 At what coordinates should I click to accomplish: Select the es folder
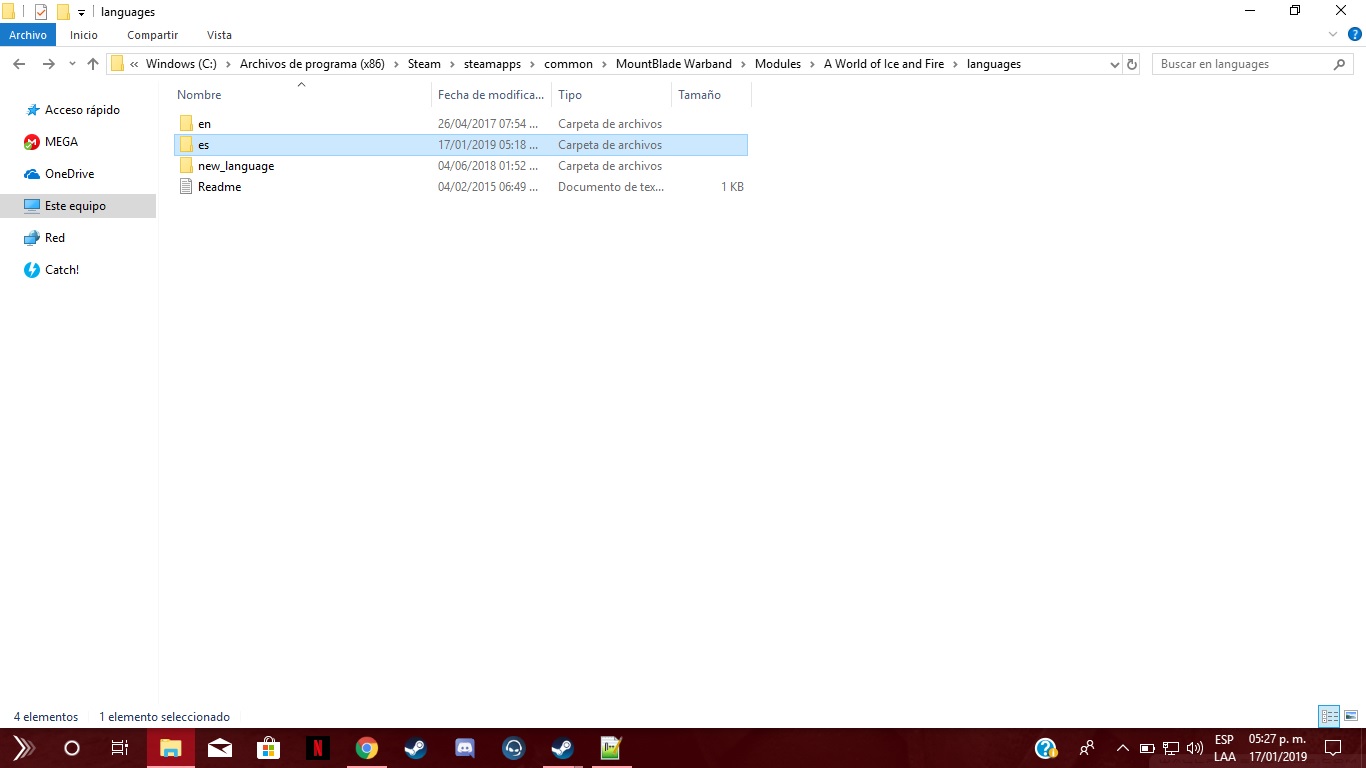pyautogui.click(x=460, y=145)
